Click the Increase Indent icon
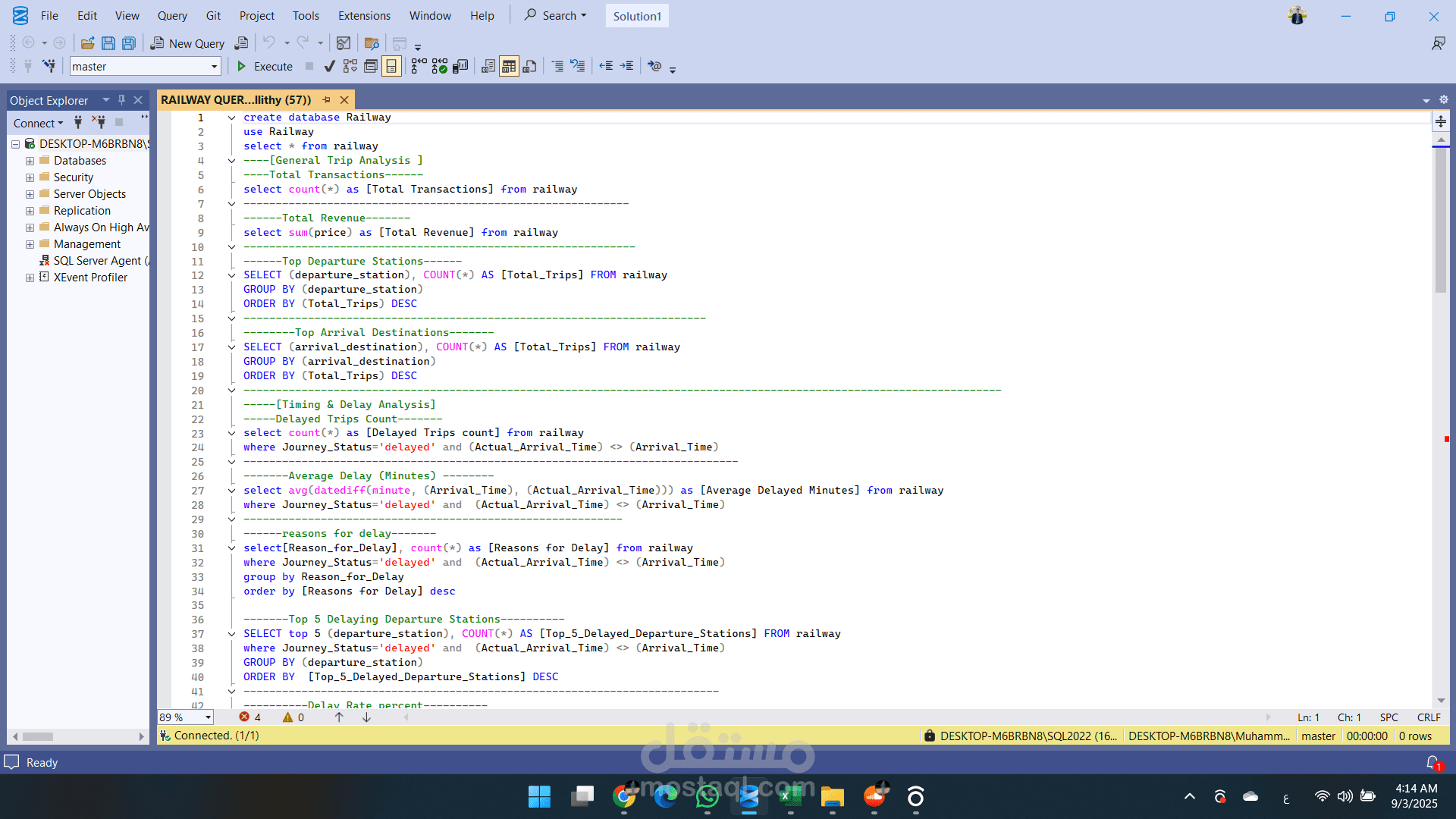The width and height of the screenshot is (1456, 819). (x=626, y=67)
